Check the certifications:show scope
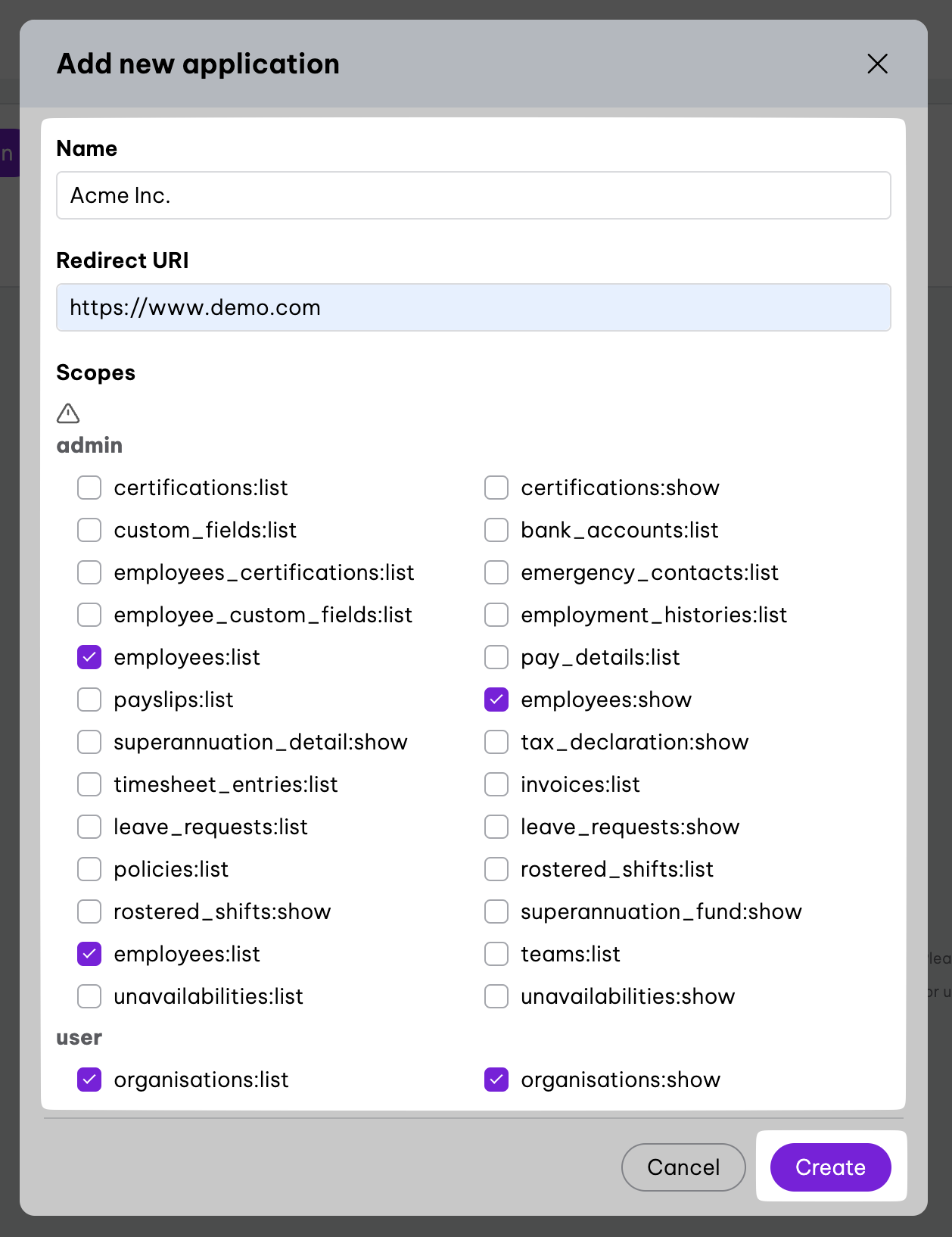 pos(496,488)
